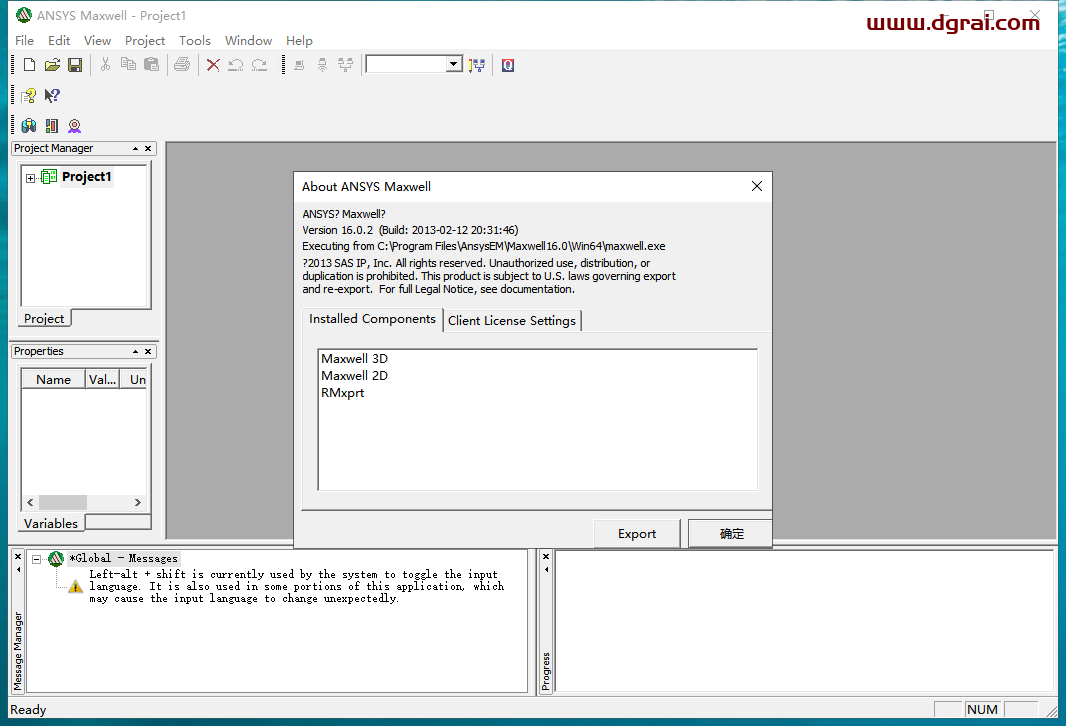Screen dimensions: 1066x726
Task: Click the Val... column header in Properties
Action: pos(102,379)
